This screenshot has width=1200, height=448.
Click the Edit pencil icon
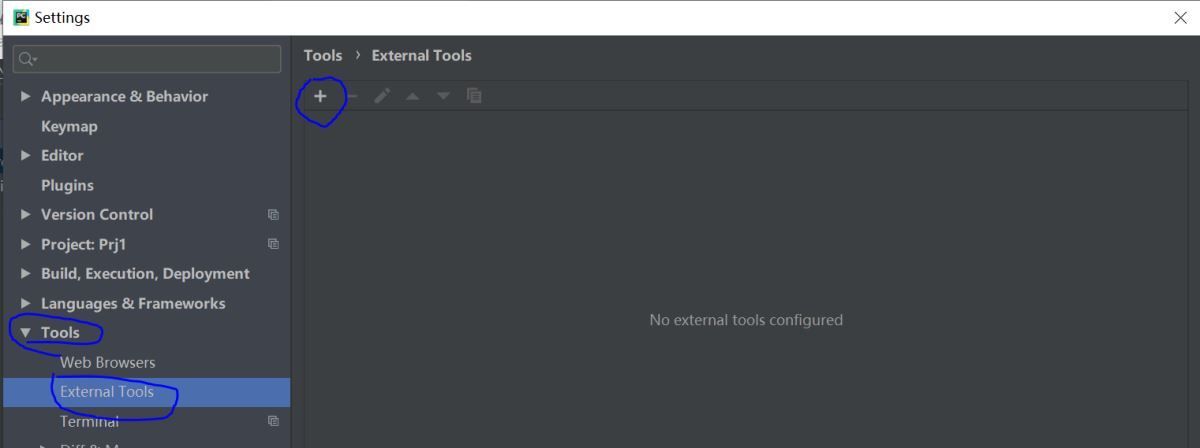(x=382, y=96)
